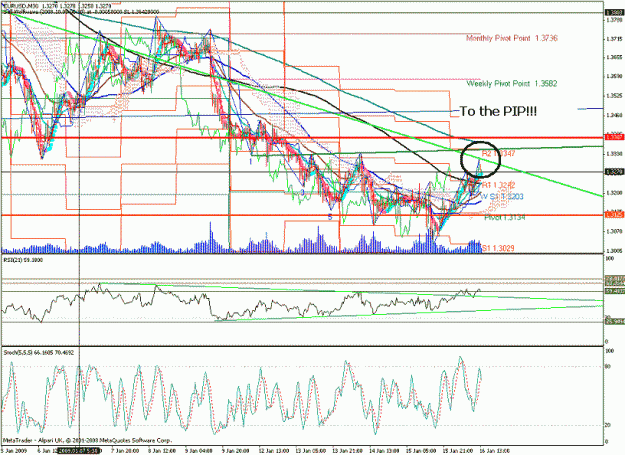Click the blue wave number 3 on chart
625x455 pixels.
coord(303,192)
